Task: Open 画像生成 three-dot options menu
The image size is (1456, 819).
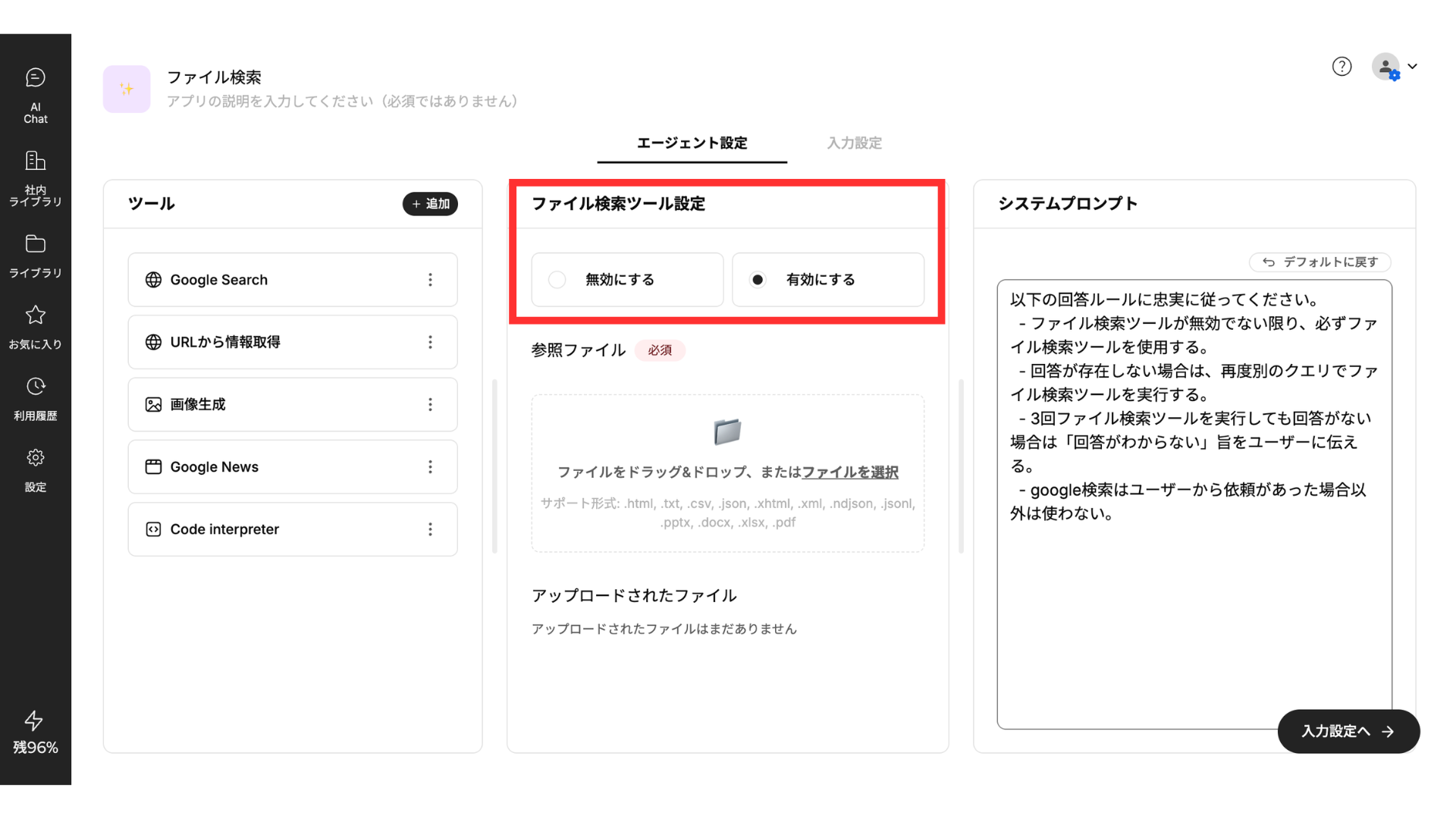Action: point(430,405)
